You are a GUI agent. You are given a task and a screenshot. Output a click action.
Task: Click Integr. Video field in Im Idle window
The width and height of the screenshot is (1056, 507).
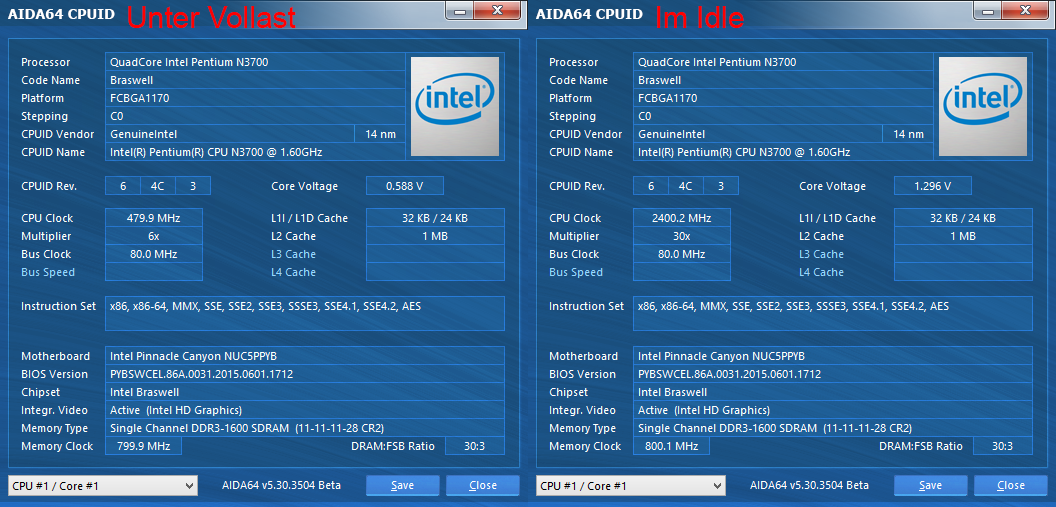[833, 410]
